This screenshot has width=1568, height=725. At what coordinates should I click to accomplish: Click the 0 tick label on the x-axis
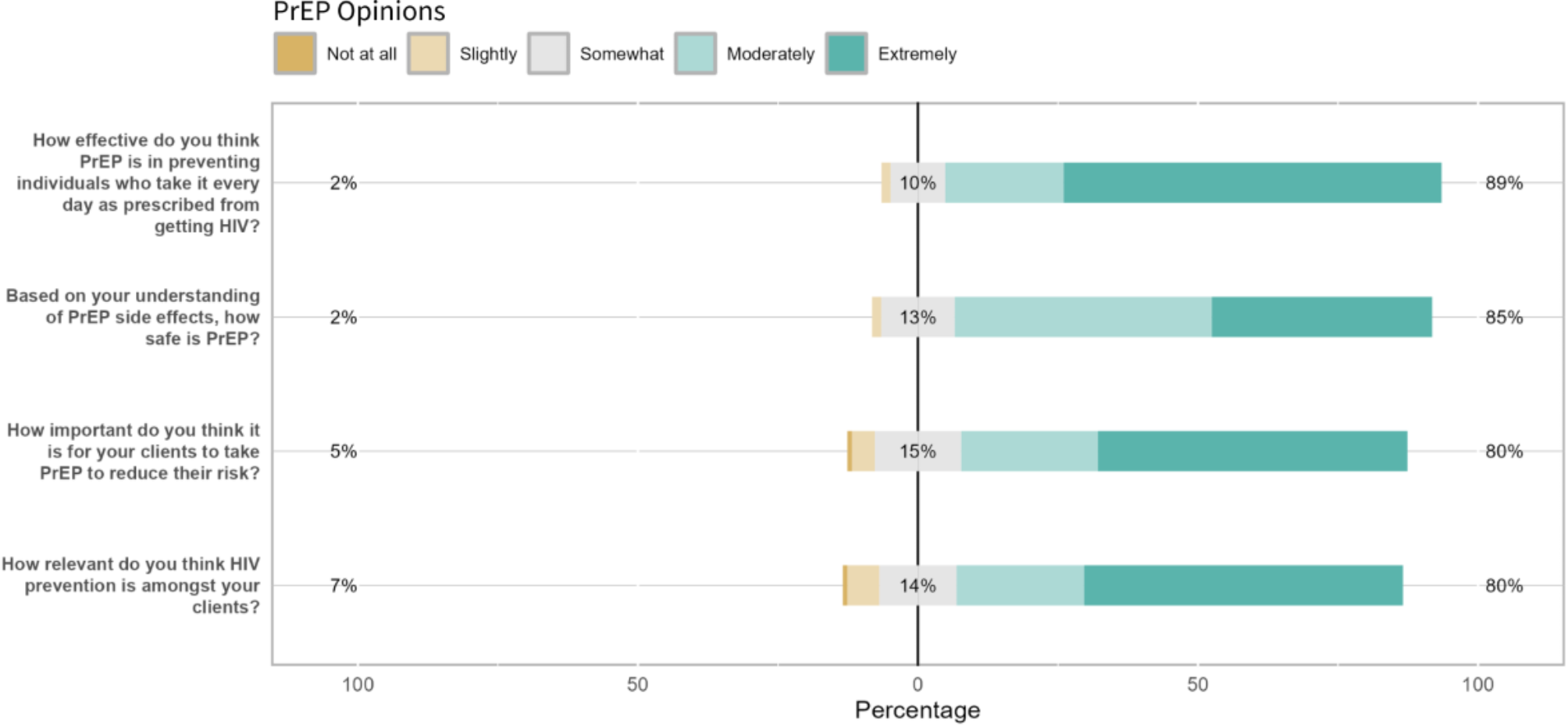[x=917, y=684]
